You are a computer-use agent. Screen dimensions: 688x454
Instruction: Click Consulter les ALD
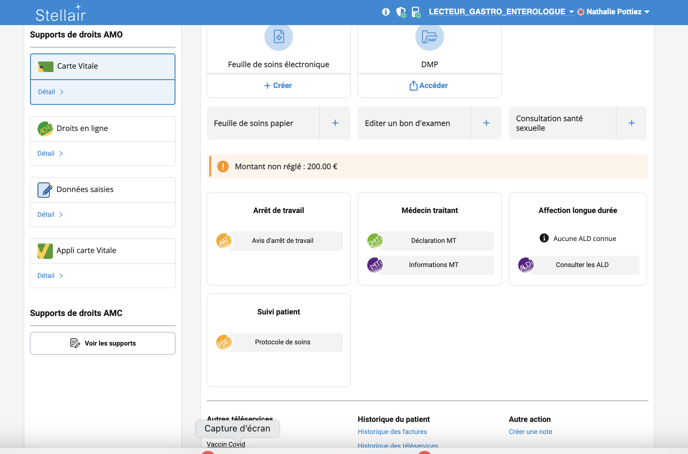[x=581, y=265]
